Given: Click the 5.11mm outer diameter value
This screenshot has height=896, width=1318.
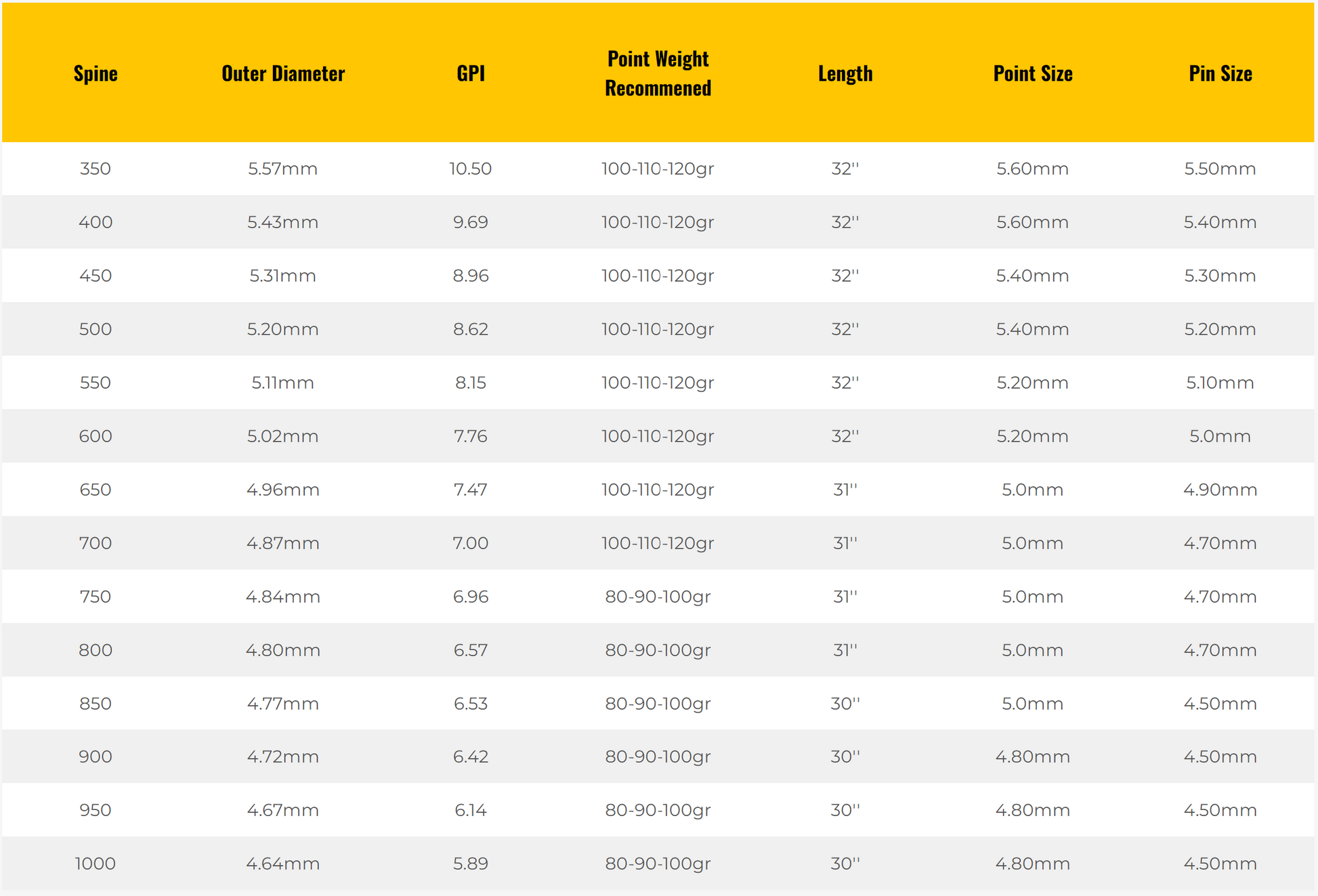Looking at the screenshot, I should tap(283, 383).
